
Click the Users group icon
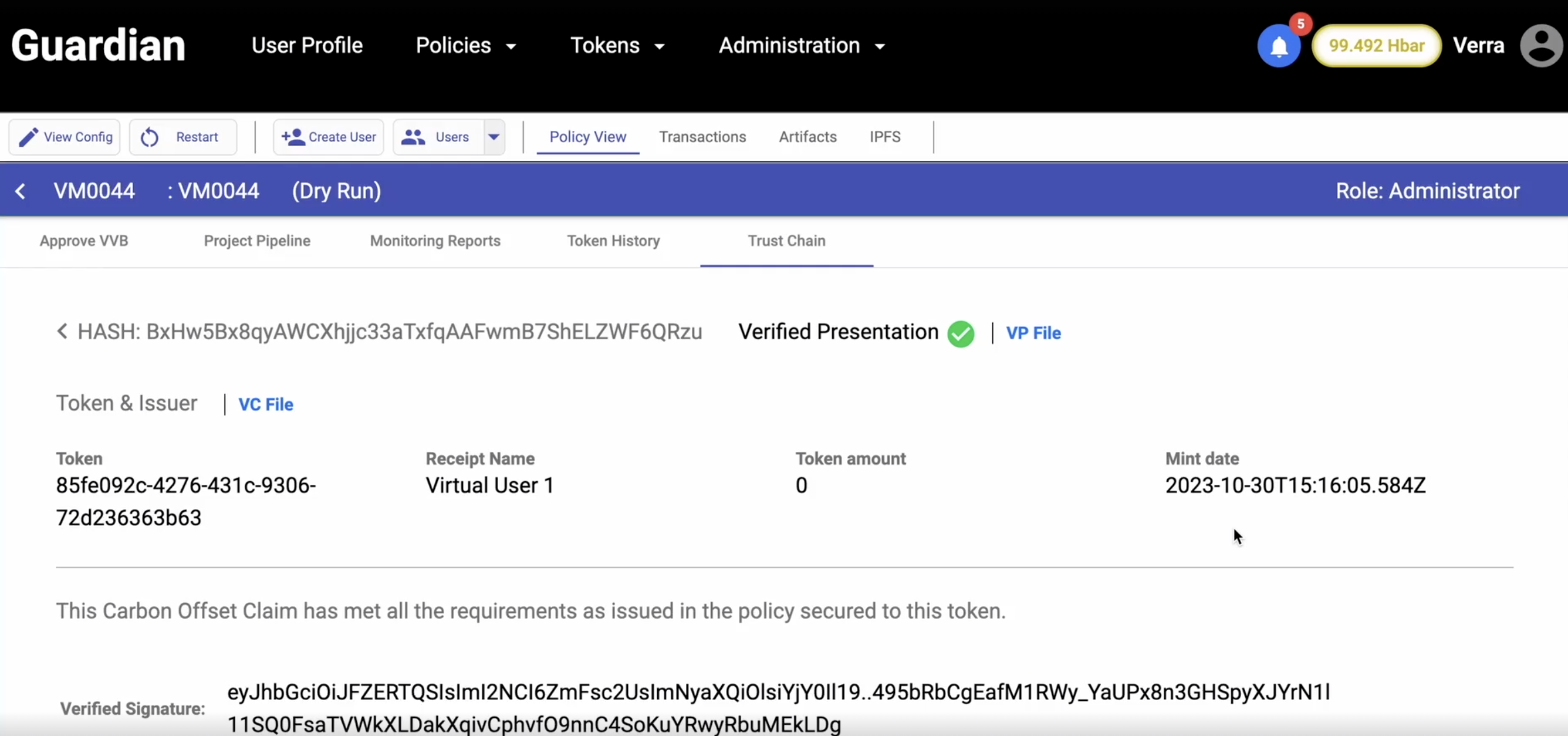[413, 137]
